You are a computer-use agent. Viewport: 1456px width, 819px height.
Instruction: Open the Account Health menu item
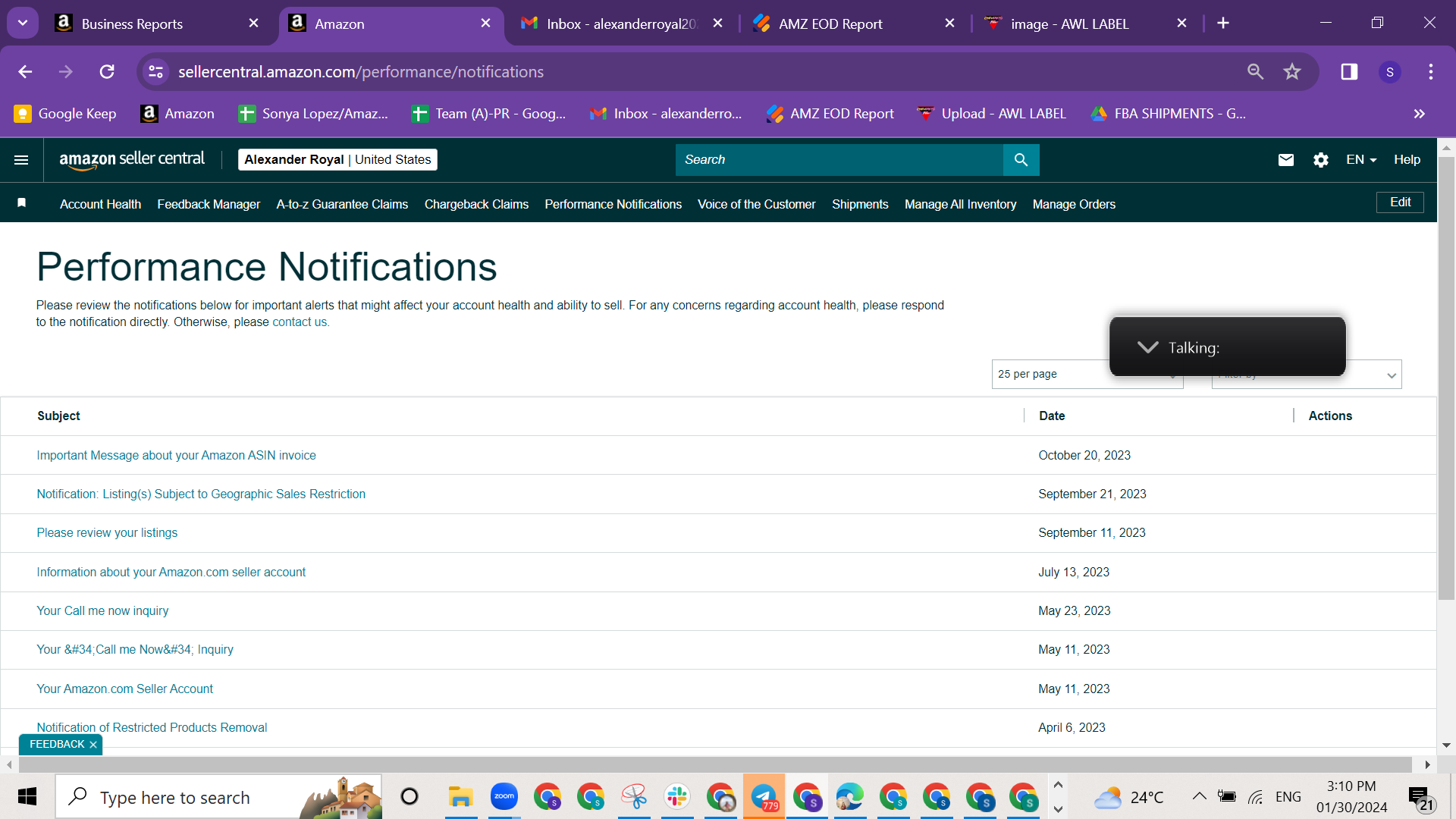pyautogui.click(x=100, y=204)
